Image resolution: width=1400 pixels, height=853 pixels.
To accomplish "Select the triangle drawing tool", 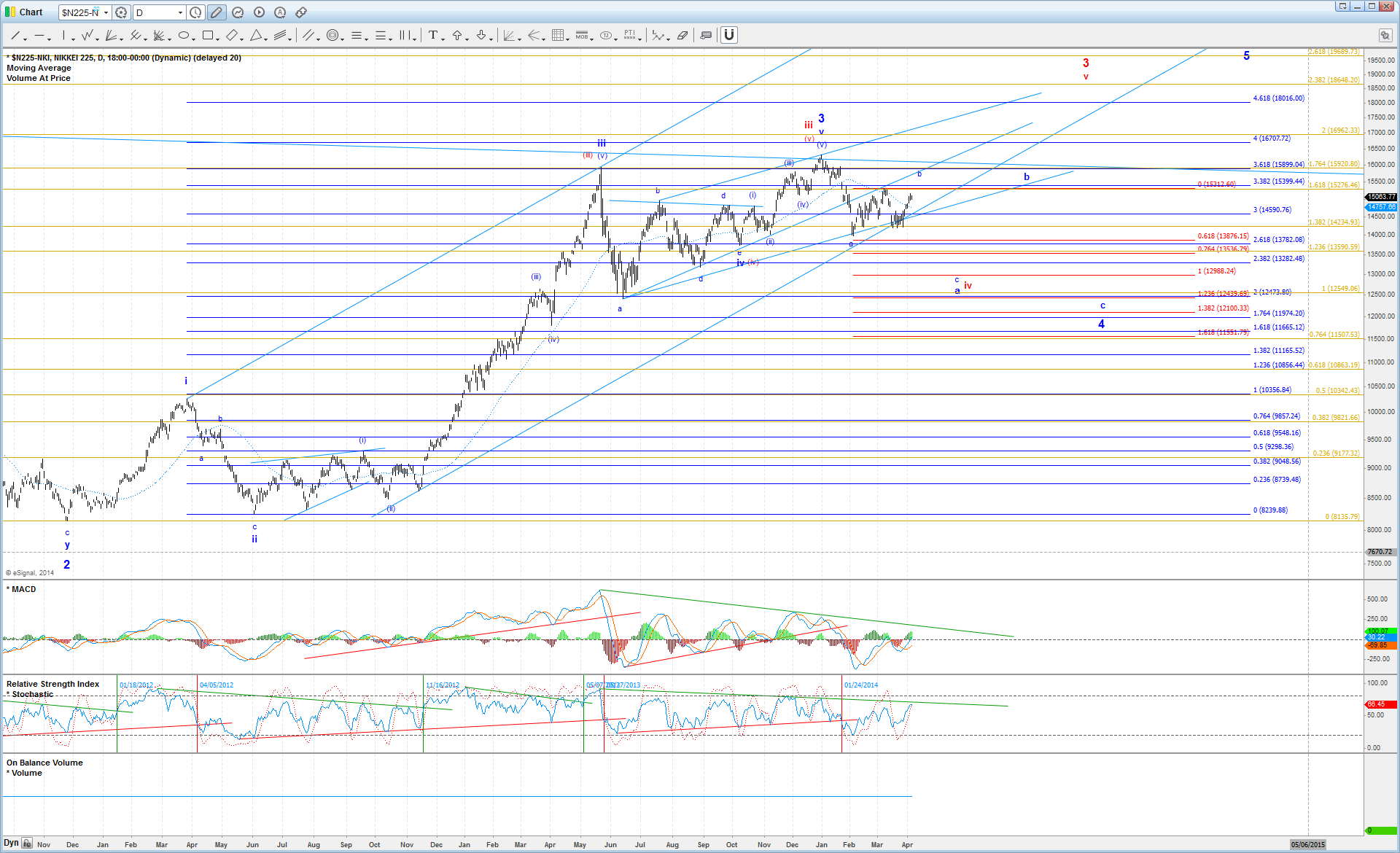I will pos(256,35).
